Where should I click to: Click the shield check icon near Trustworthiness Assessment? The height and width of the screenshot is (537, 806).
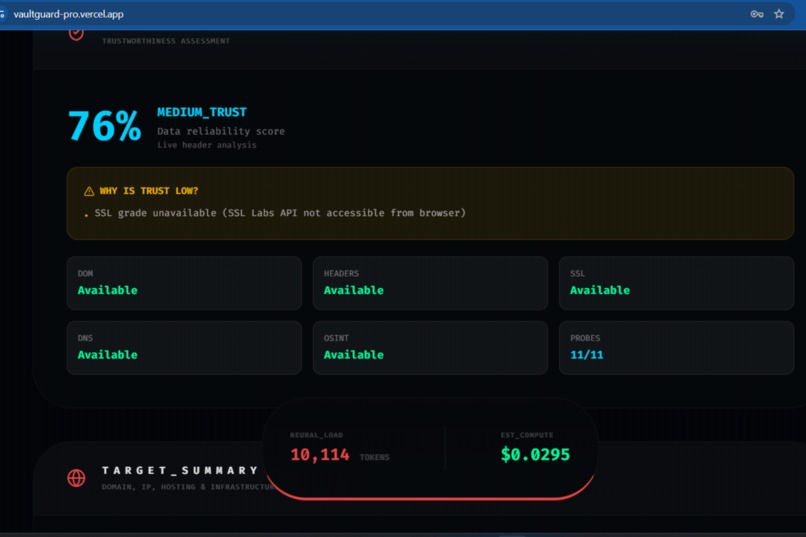click(x=76, y=34)
